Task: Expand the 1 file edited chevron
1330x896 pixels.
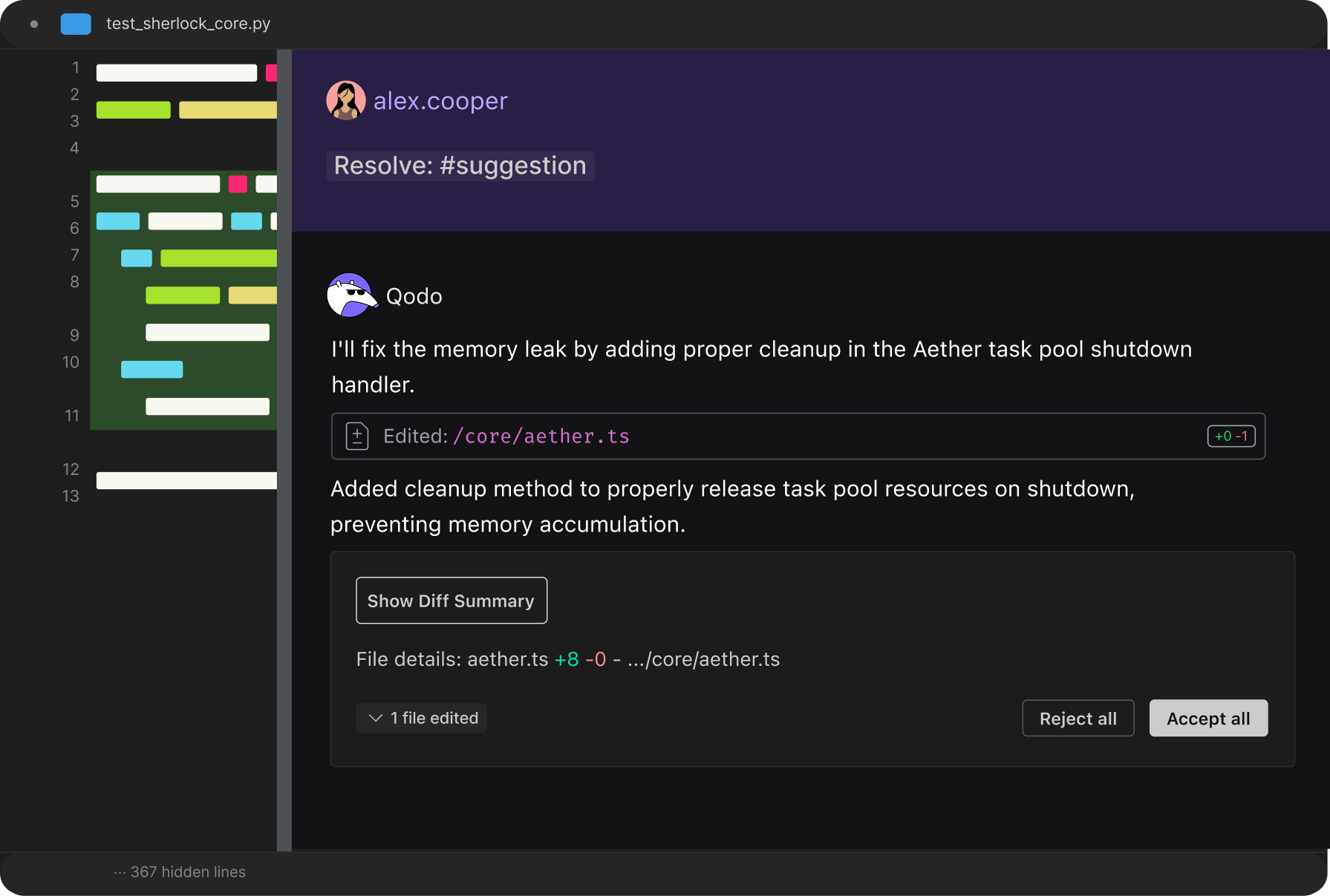Action: pyautogui.click(x=376, y=718)
